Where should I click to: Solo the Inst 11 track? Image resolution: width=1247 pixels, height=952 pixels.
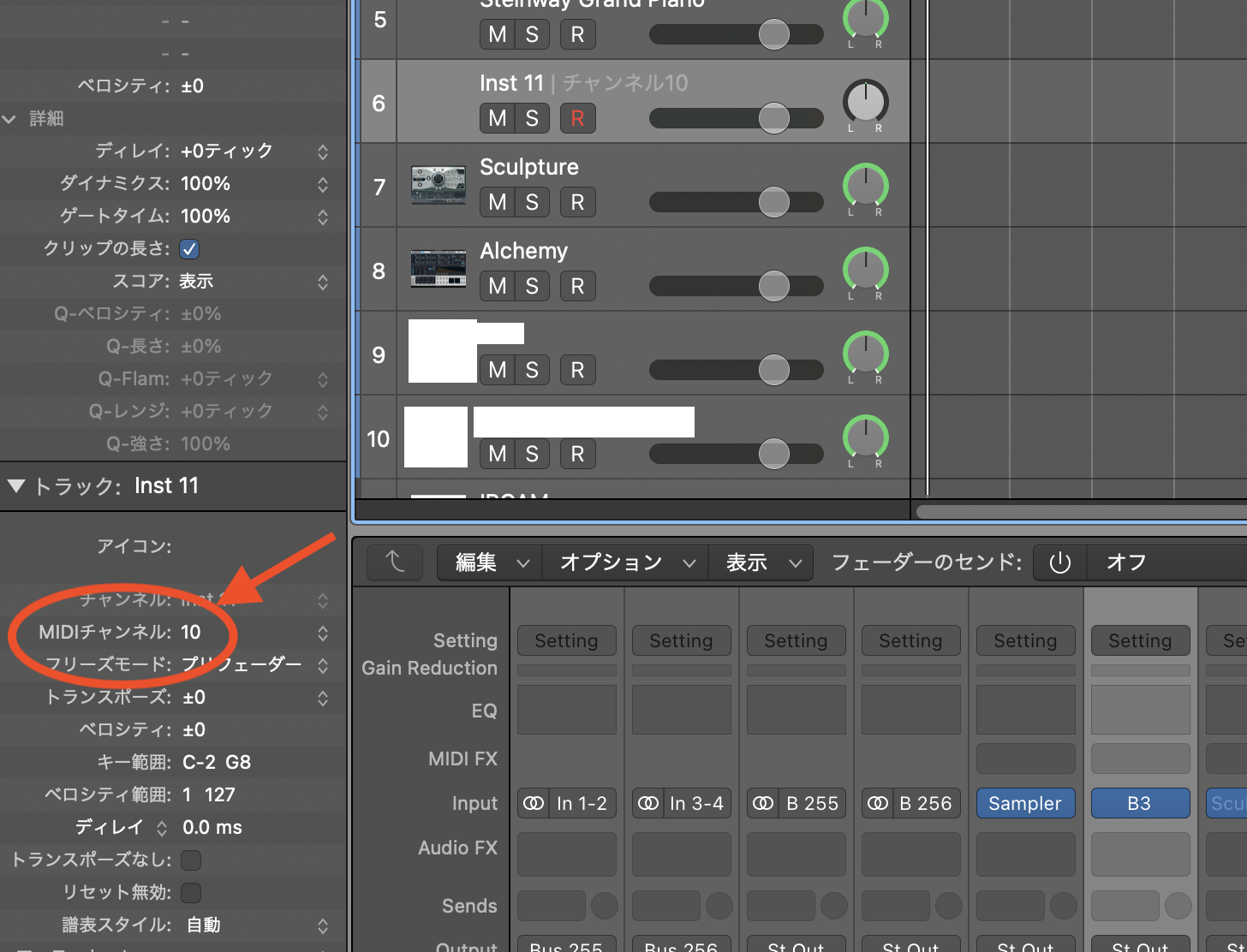[x=532, y=118]
